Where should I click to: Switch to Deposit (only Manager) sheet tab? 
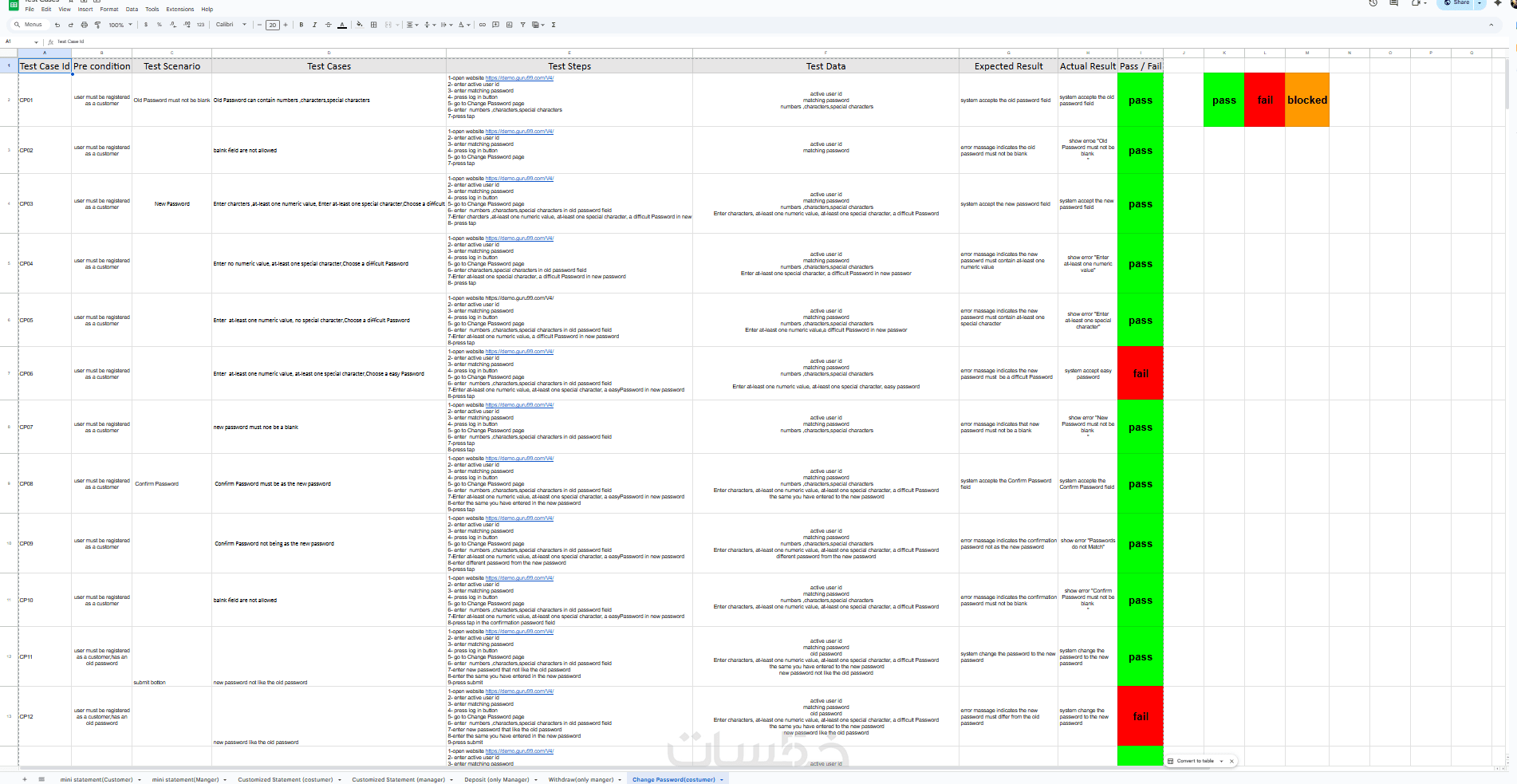click(497, 779)
